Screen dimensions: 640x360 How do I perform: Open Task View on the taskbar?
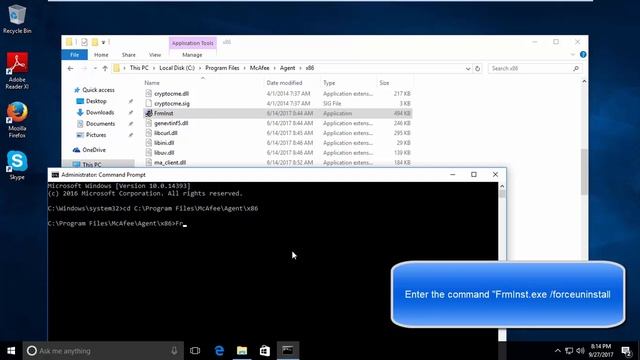195,351
